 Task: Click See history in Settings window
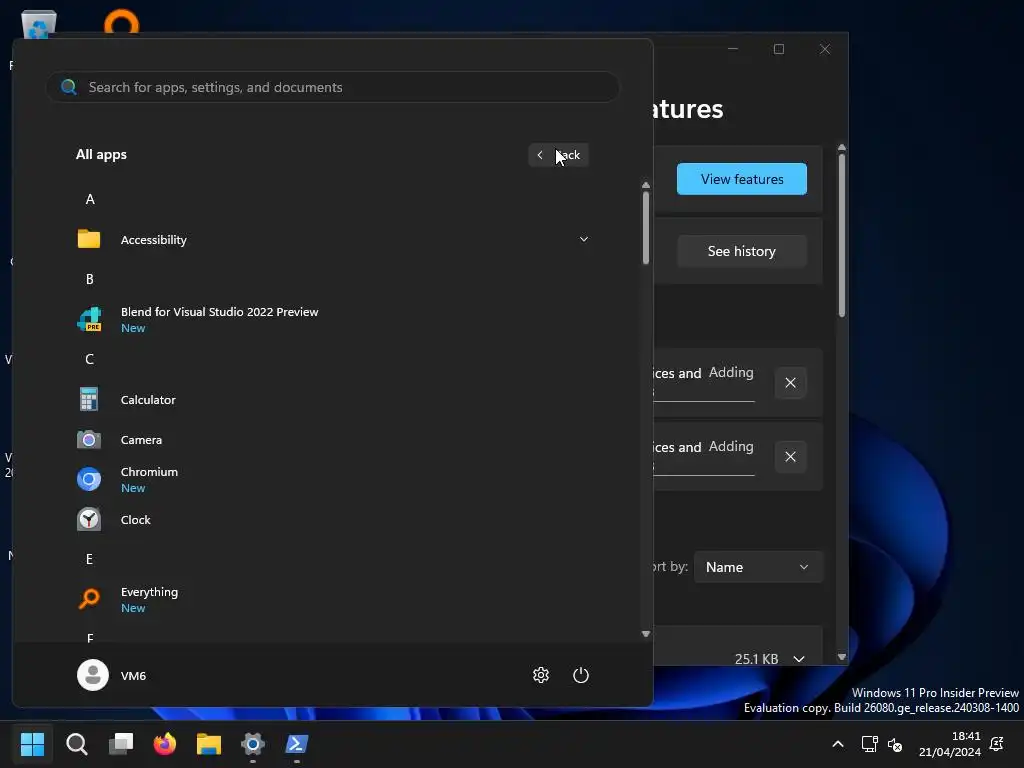point(742,251)
